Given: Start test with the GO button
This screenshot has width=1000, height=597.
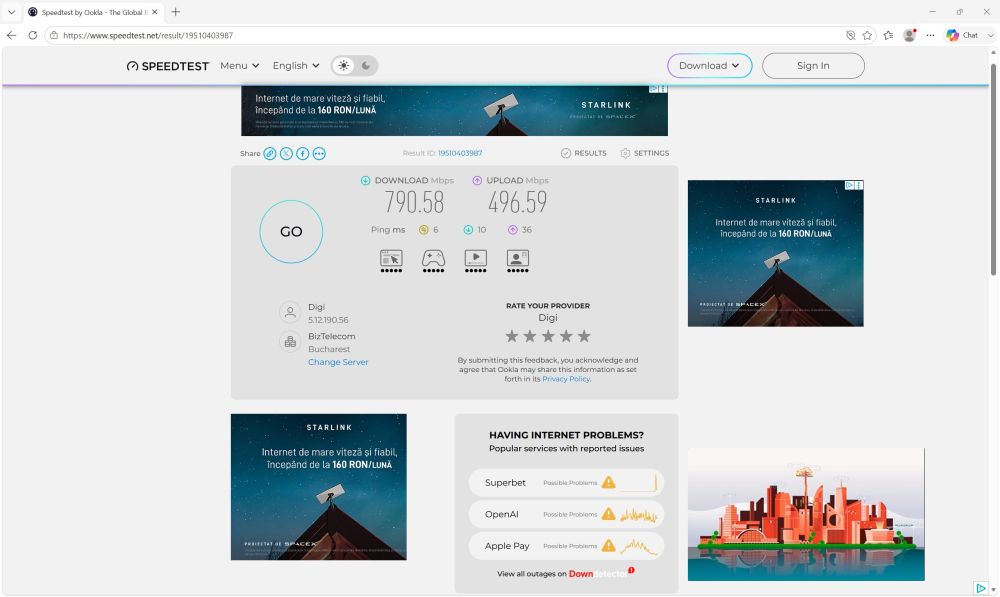Looking at the screenshot, I should [291, 232].
